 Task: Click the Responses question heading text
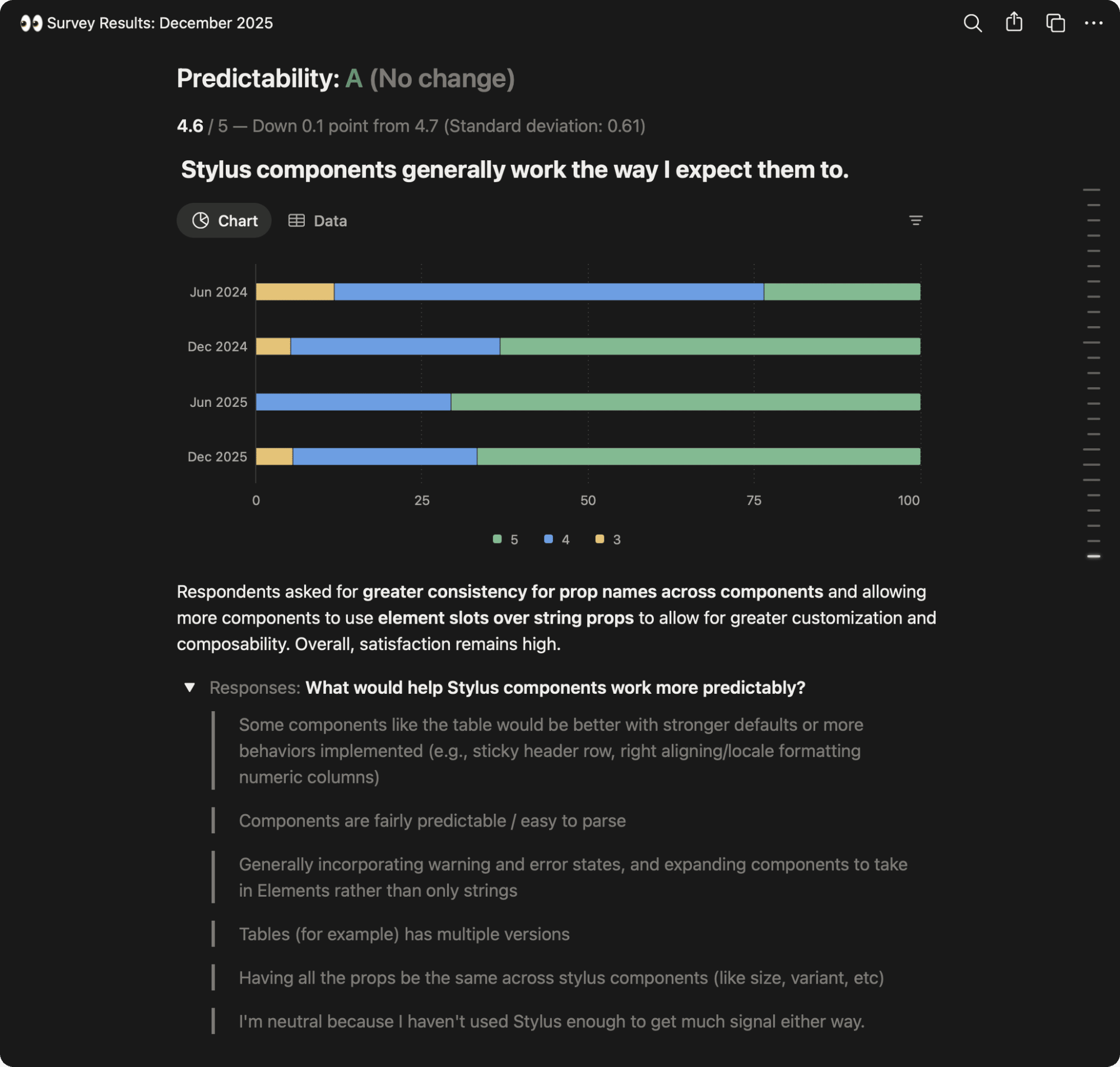tap(555, 688)
